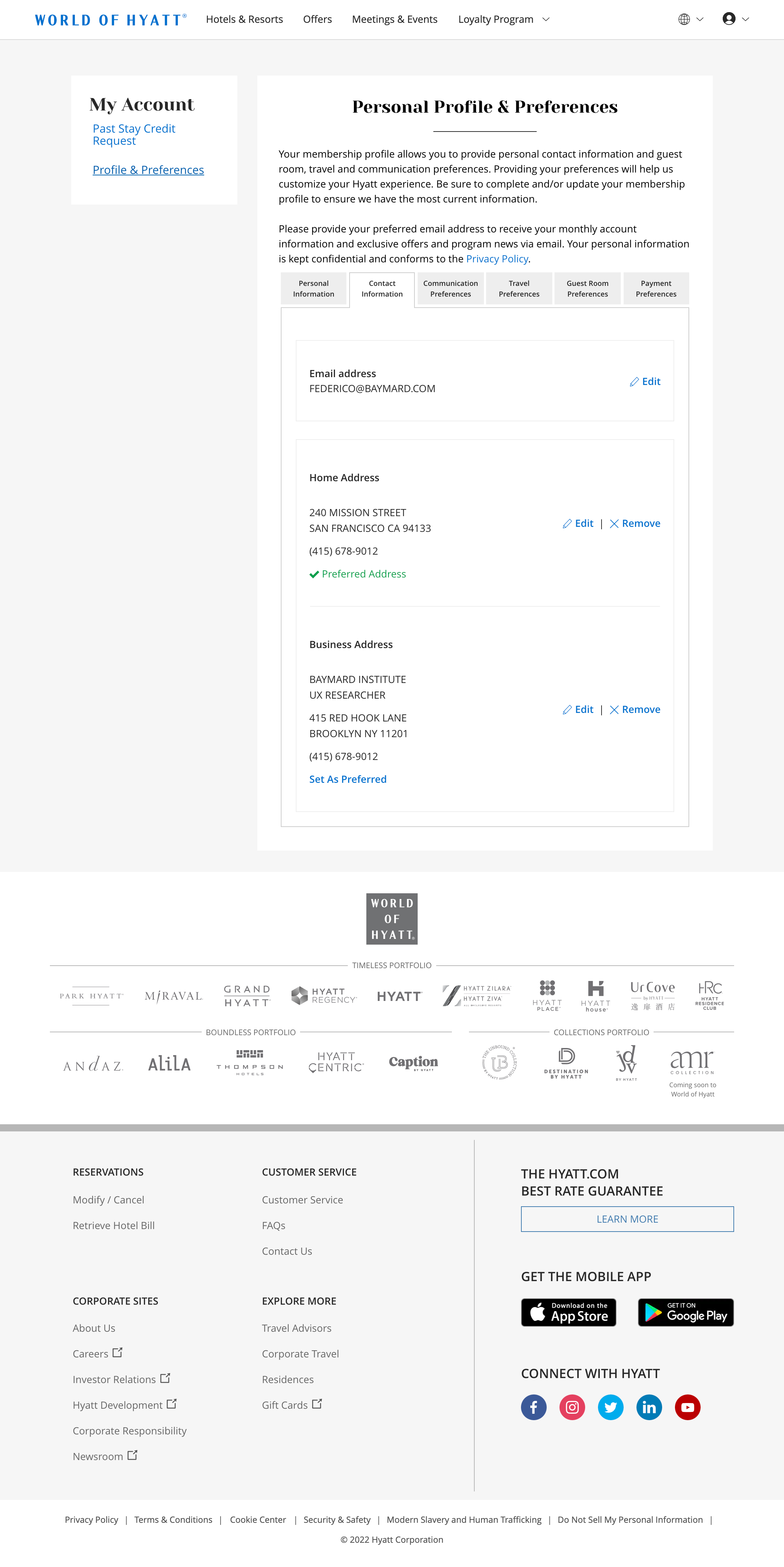Open Hyatt's Instagram icon
Screen dimensions: 784x1567
pos(572,1407)
